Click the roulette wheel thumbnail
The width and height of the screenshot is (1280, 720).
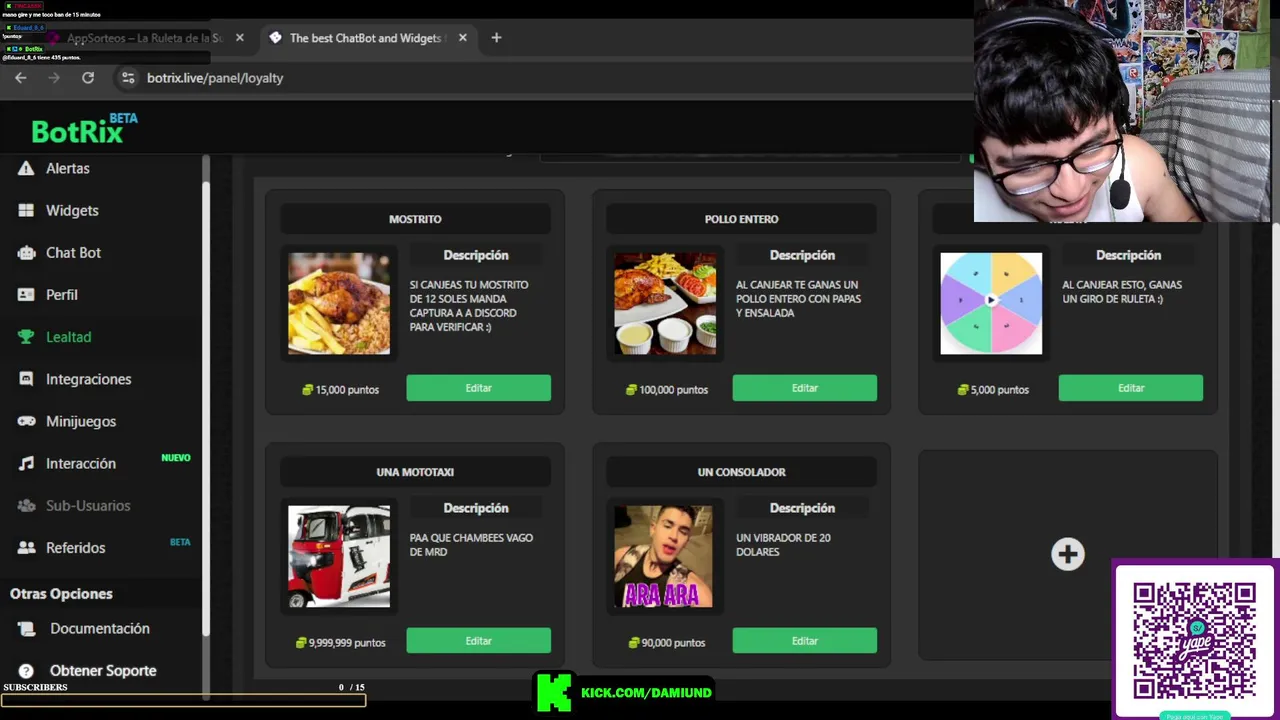[x=991, y=303]
